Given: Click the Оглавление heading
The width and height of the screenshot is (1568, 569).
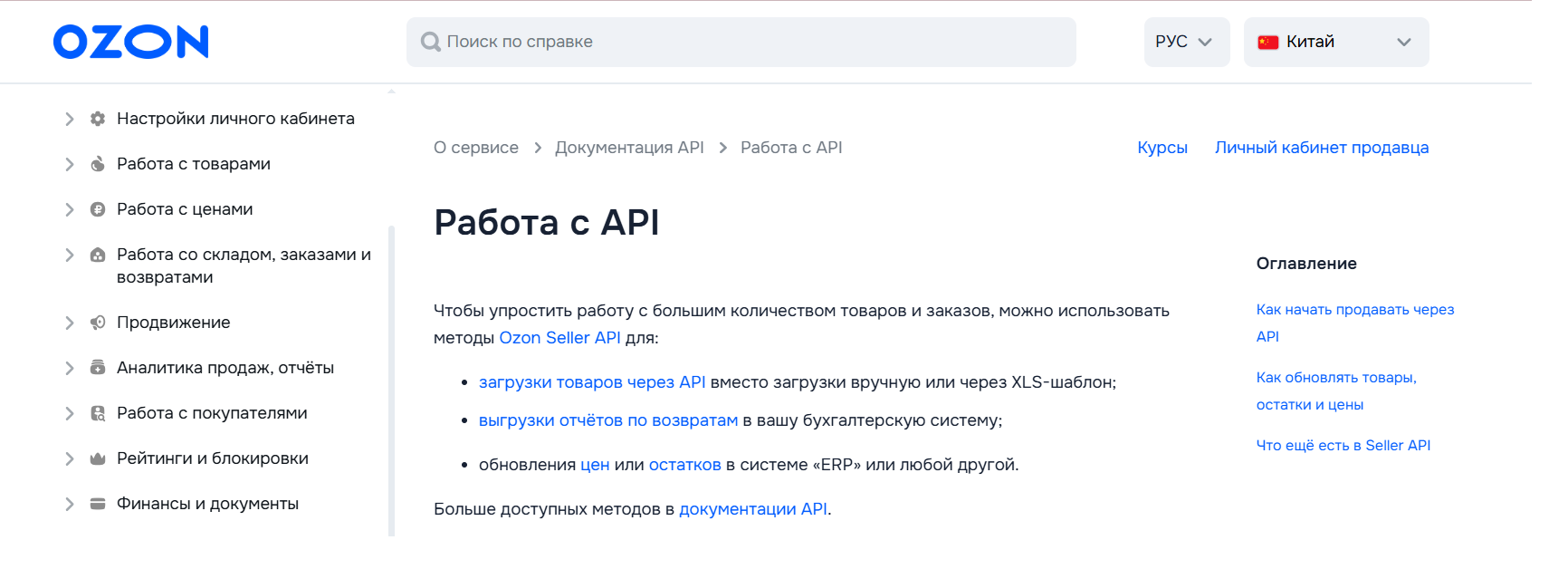Looking at the screenshot, I should click(x=1306, y=264).
